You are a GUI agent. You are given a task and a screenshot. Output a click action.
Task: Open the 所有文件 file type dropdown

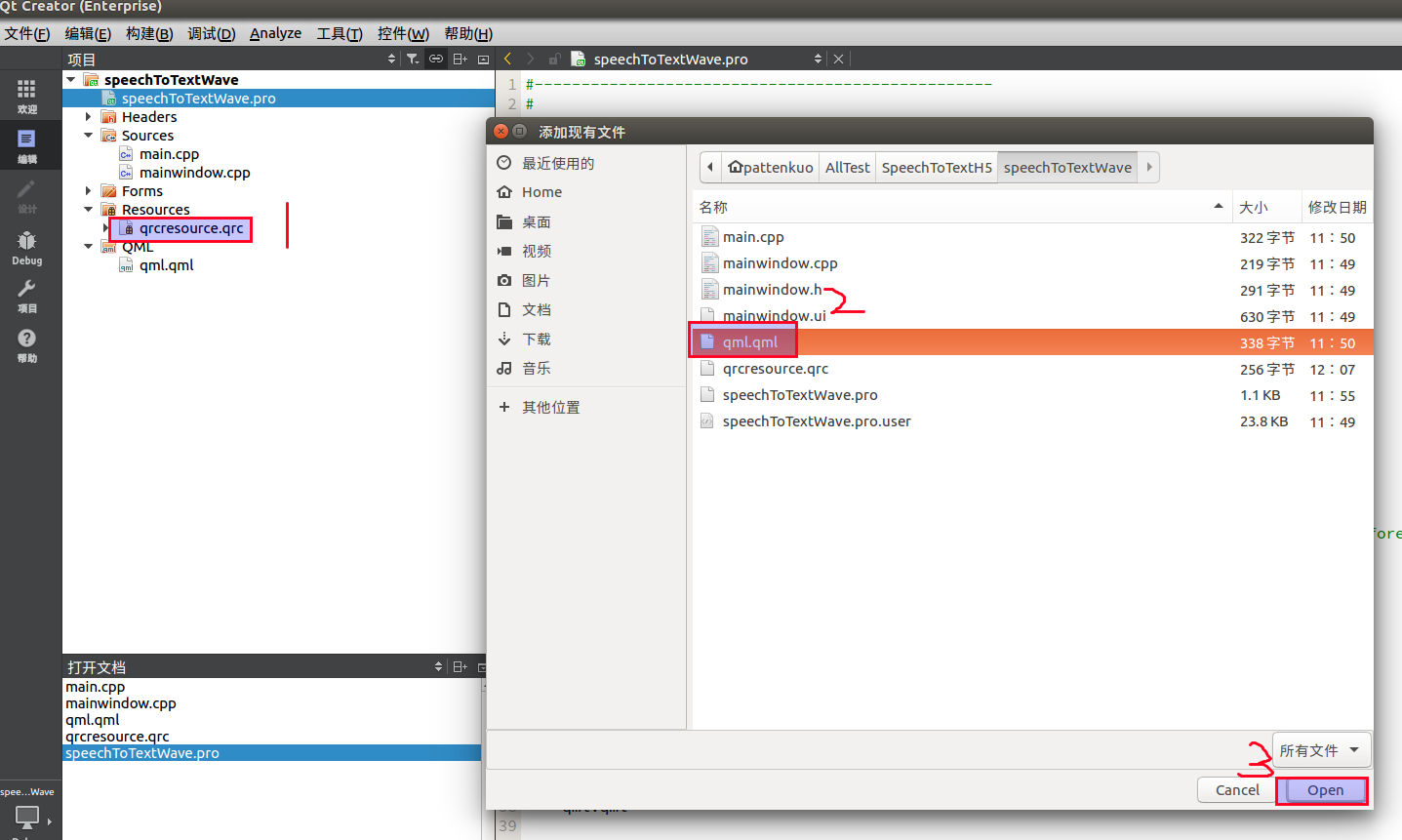click(1321, 749)
